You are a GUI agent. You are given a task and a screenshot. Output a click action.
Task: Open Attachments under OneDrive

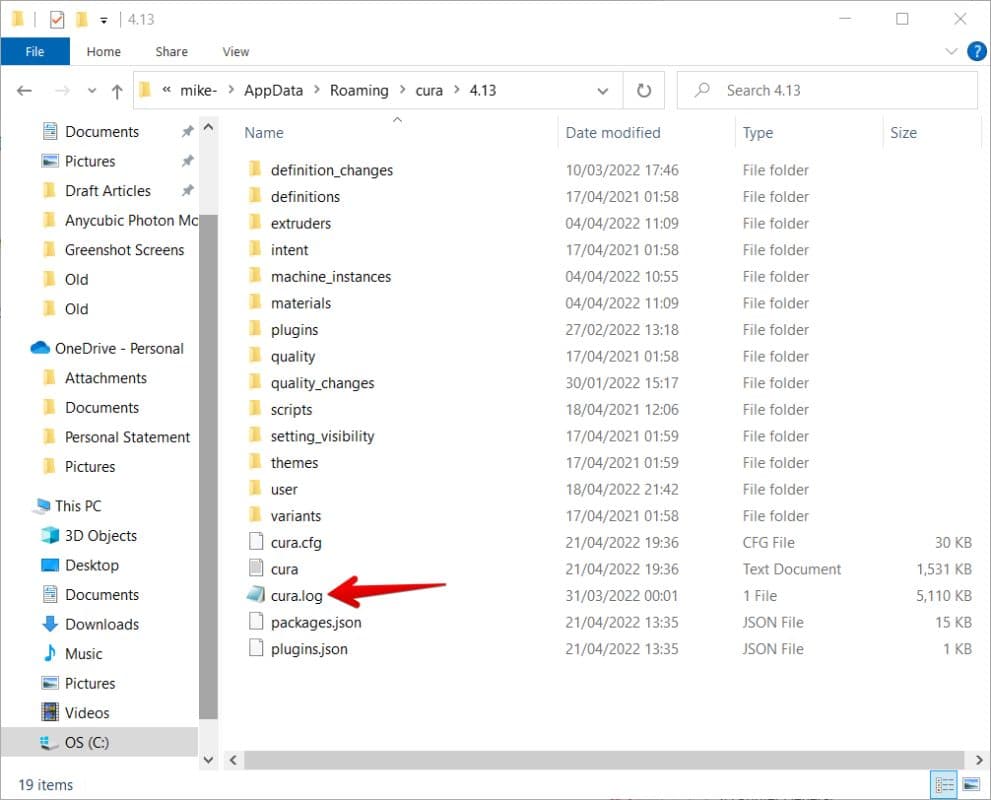(x=106, y=378)
